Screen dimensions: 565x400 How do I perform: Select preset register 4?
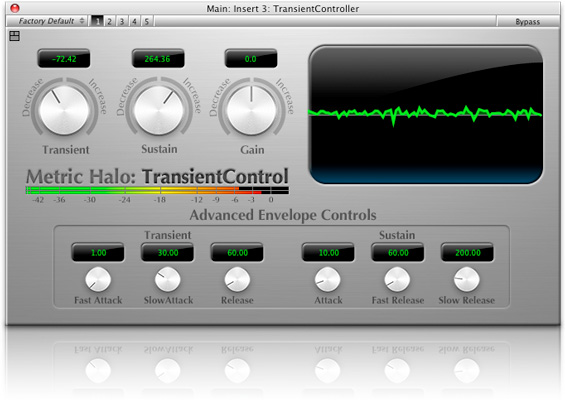(134, 21)
